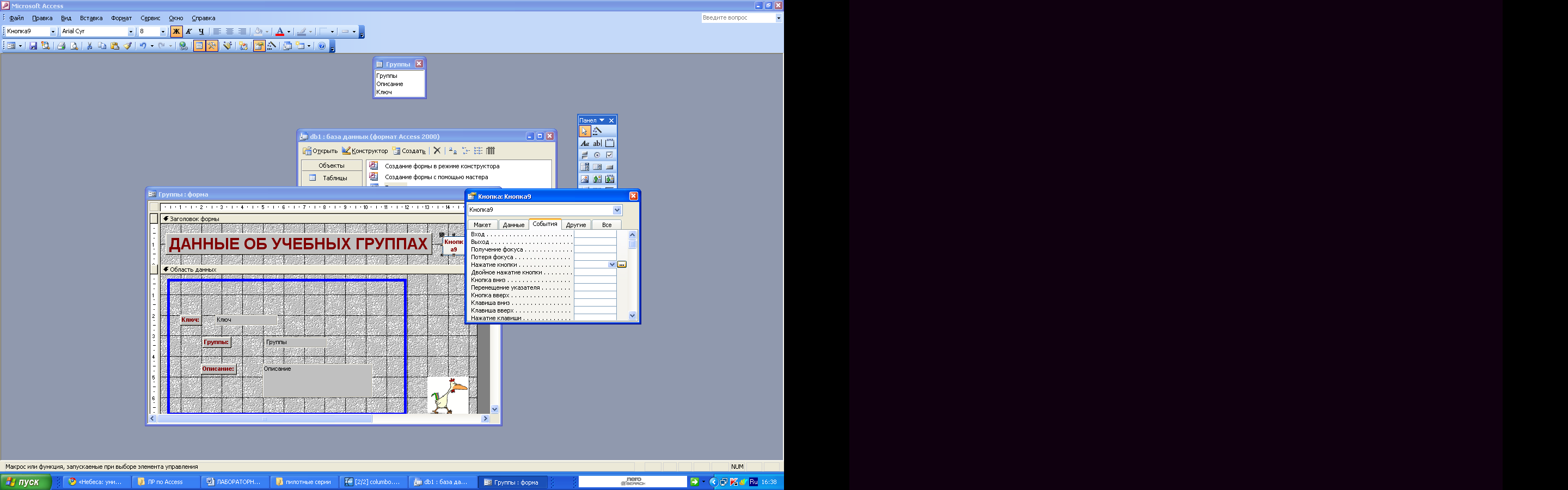Toggle Control Wizards in the toolbox panel
Viewport: 1568px width, 490px height.
point(597,131)
